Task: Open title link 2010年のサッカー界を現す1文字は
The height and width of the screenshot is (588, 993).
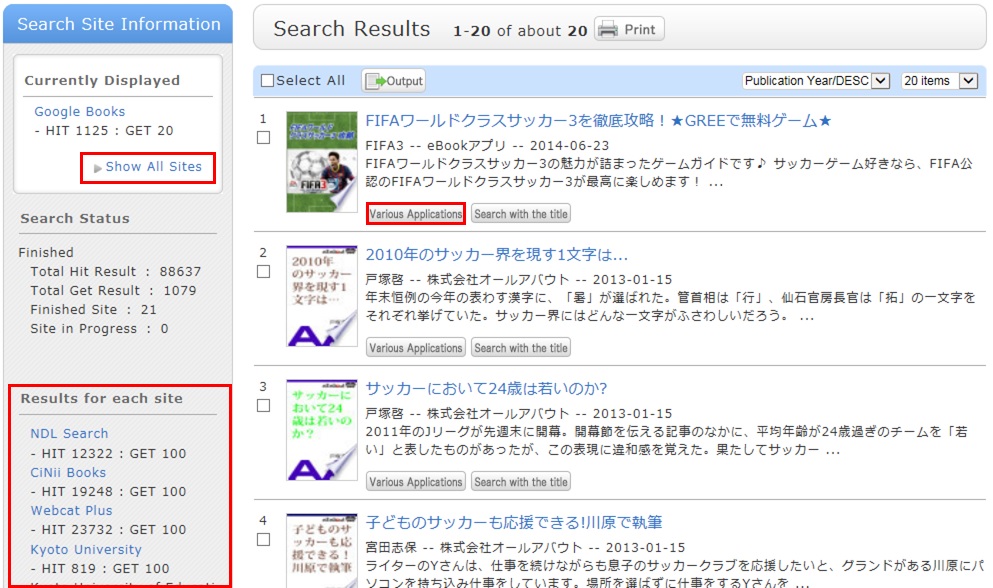Action: coord(496,255)
